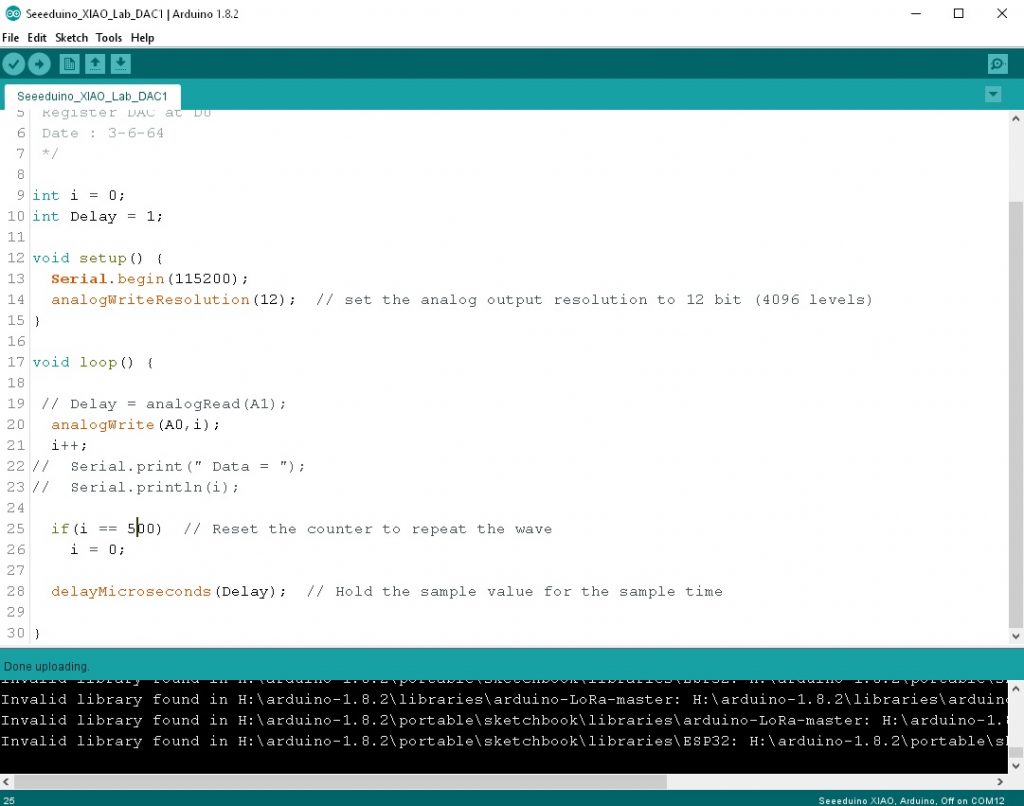Click the editor vertical scrollbar thumb
The image size is (1024, 806).
tap(1016, 413)
